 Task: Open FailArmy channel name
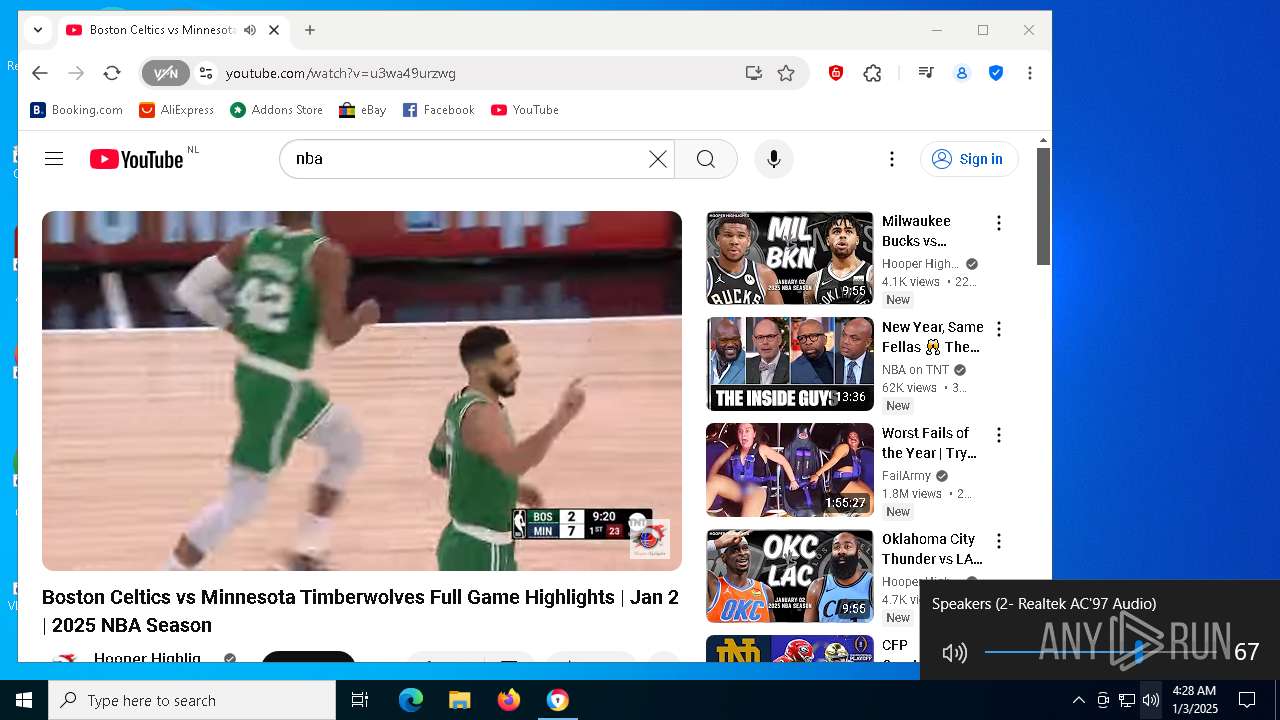(x=906, y=476)
